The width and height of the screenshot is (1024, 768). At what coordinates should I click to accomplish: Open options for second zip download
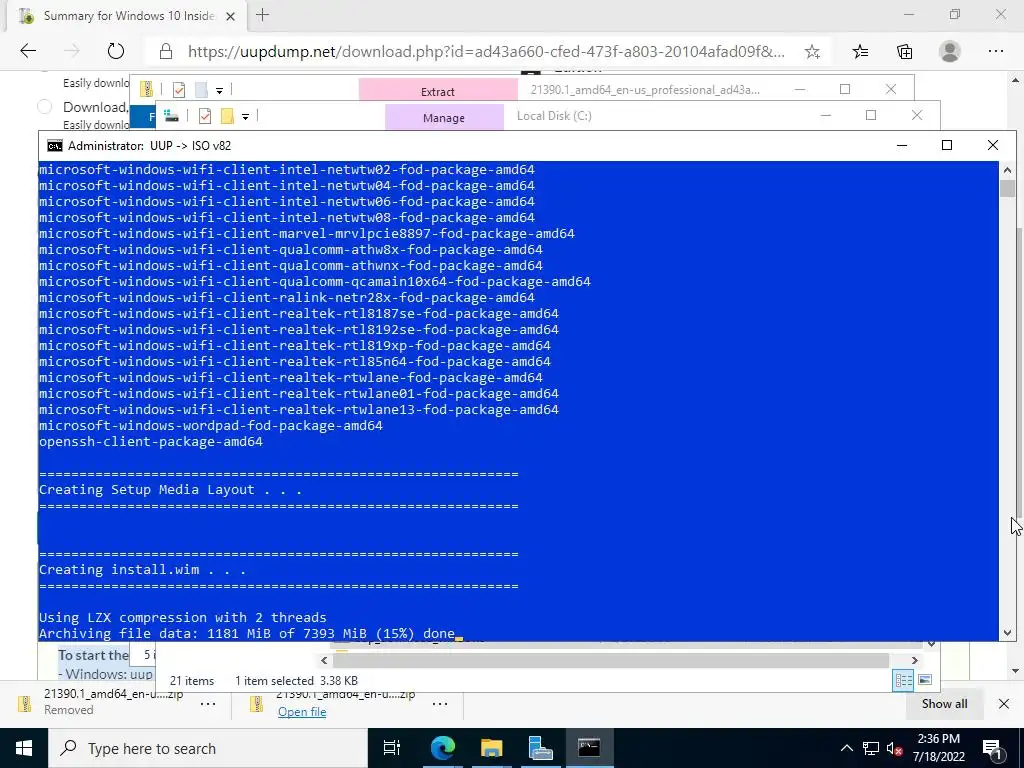[440, 703]
